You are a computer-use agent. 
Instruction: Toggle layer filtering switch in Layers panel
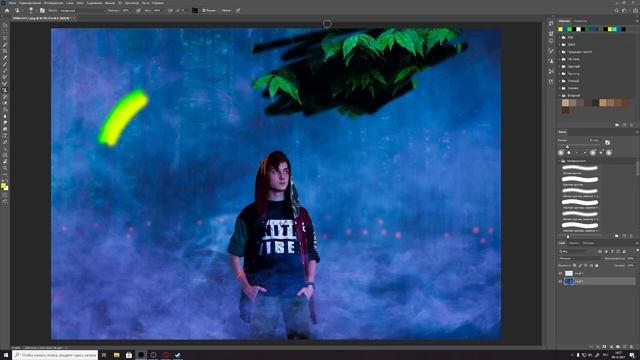pos(638,250)
